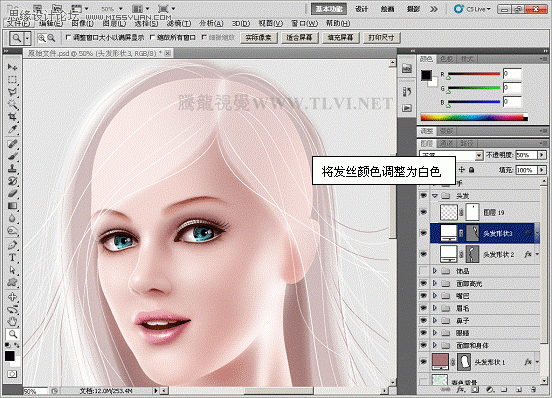Click the layer style fx button at panel bottom

click(x=460, y=390)
